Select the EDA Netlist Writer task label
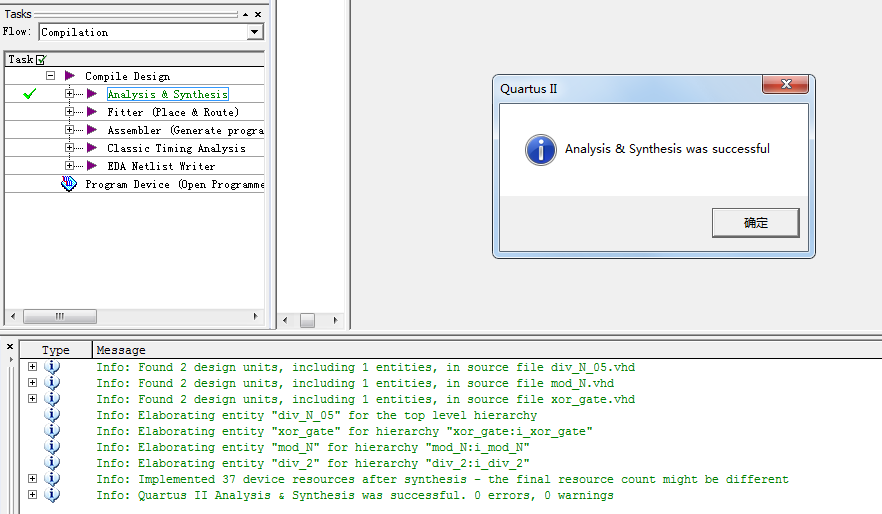 tap(161, 166)
